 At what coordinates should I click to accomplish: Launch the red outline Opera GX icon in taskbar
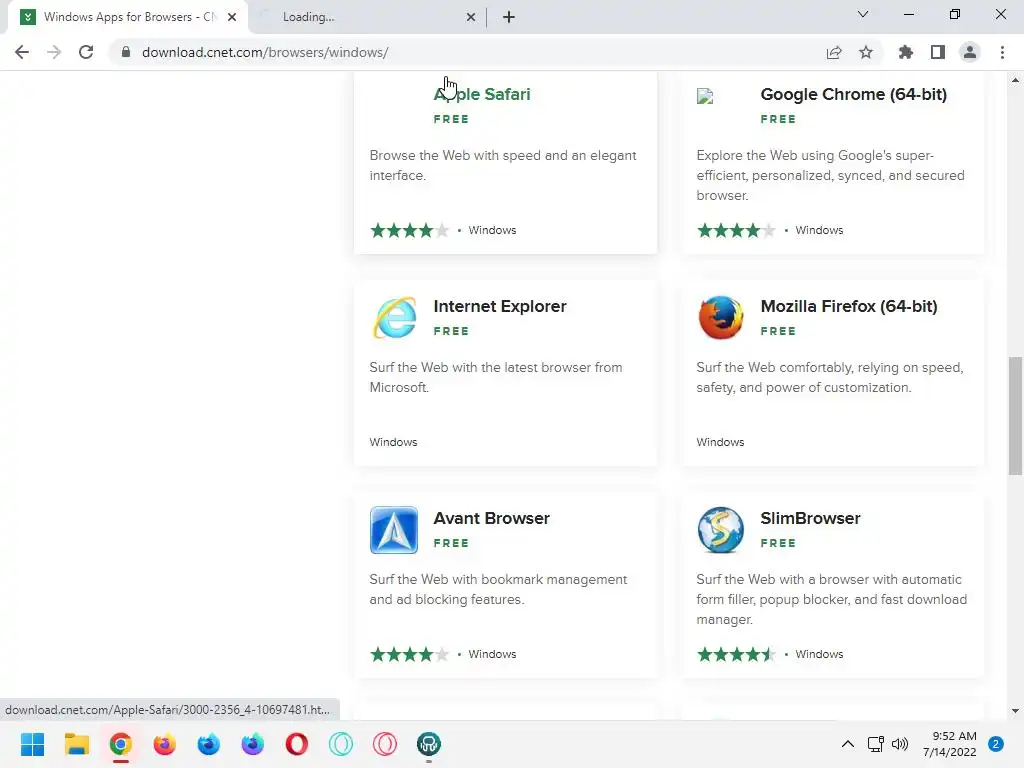(x=385, y=744)
